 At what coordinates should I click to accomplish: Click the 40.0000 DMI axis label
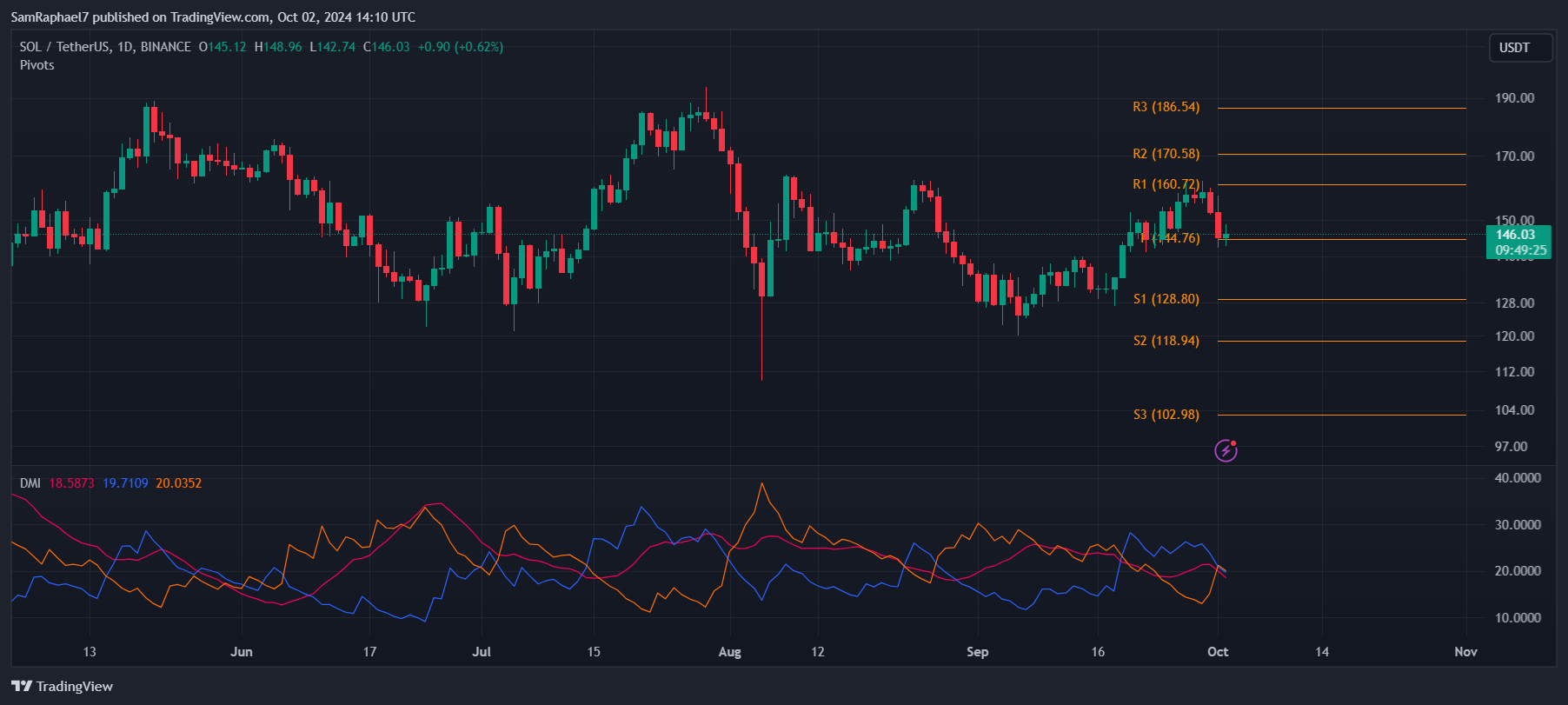(x=1518, y=478)
